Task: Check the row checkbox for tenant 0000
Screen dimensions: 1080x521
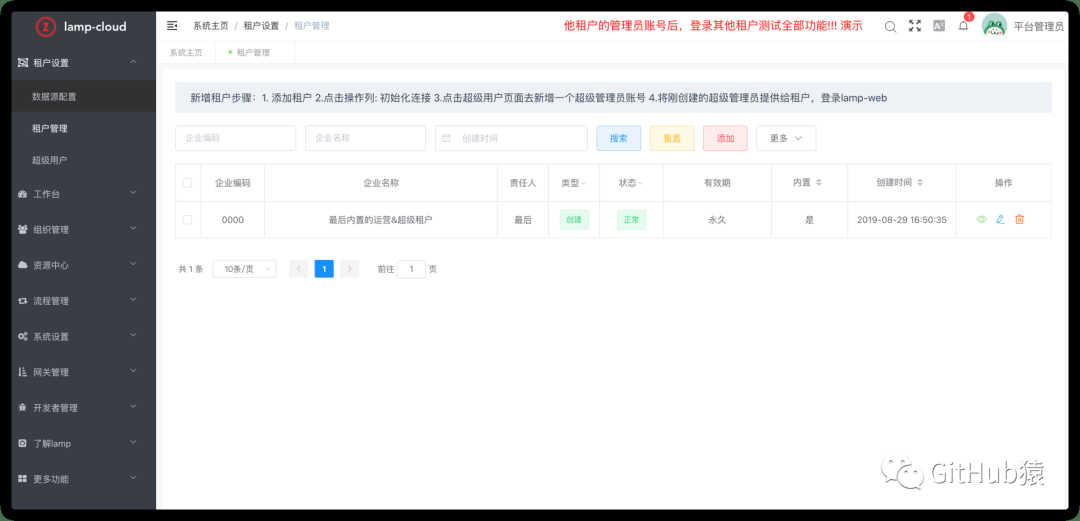Action: click(187, 220)
